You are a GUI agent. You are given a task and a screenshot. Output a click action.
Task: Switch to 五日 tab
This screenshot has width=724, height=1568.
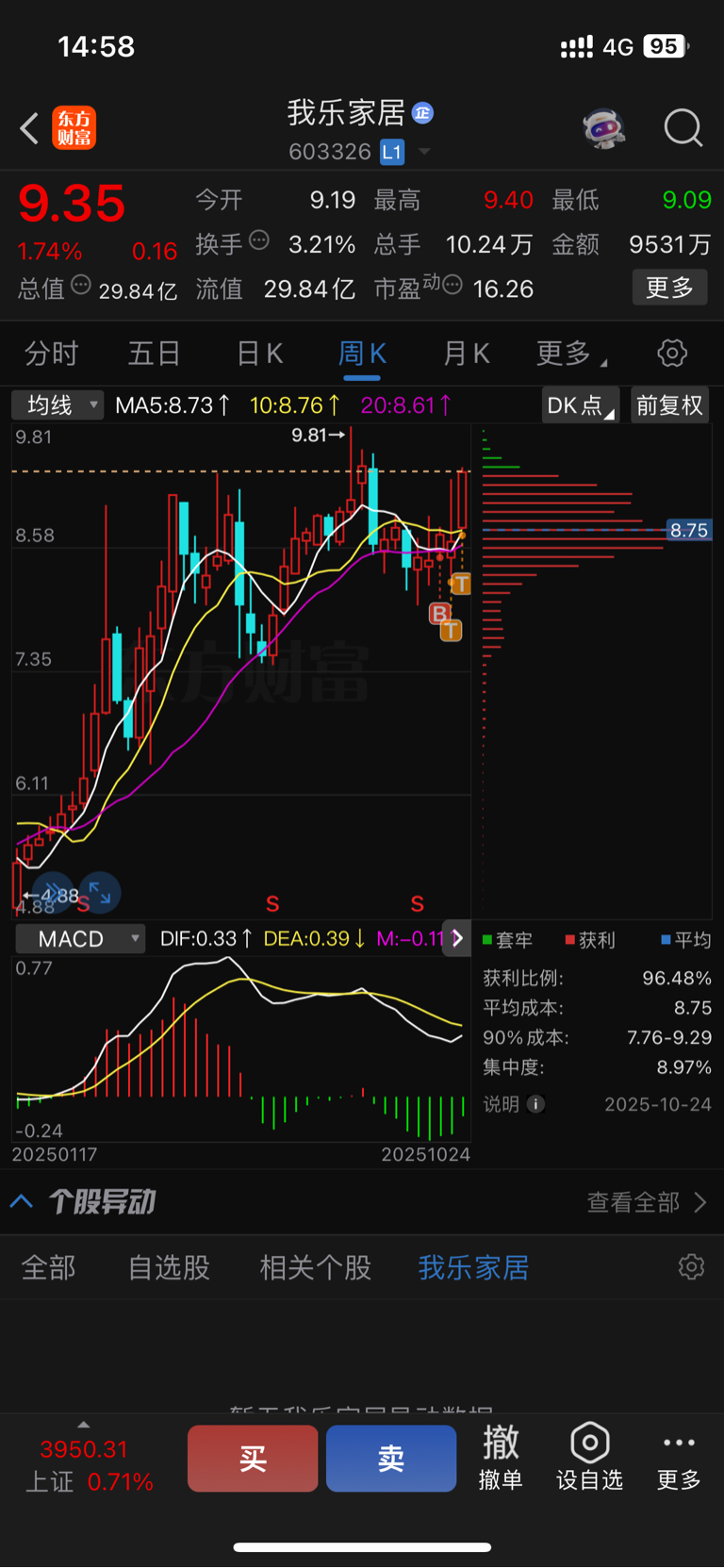click(x=155, y=354)
